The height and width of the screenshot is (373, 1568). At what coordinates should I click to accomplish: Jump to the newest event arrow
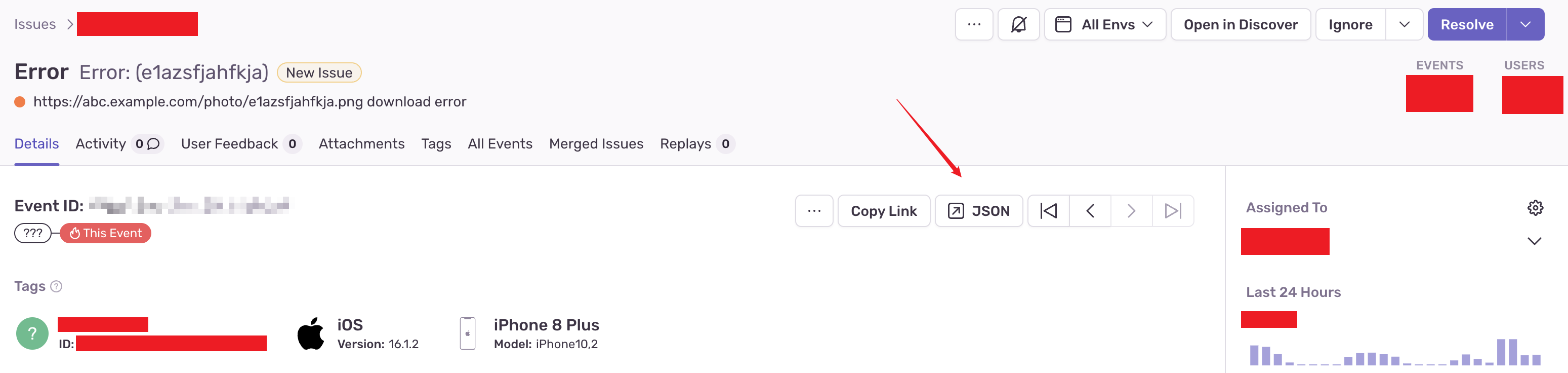(x=1173, y=211)
